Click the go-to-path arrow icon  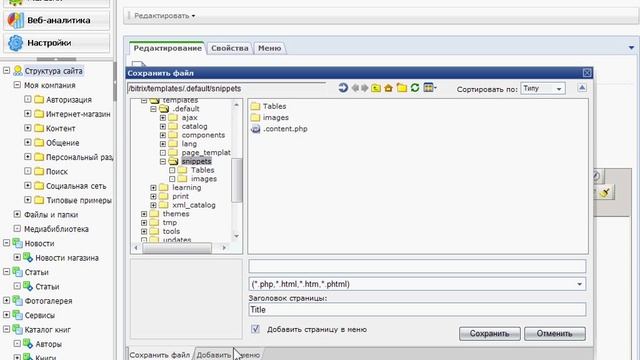[x=343, y=88]
